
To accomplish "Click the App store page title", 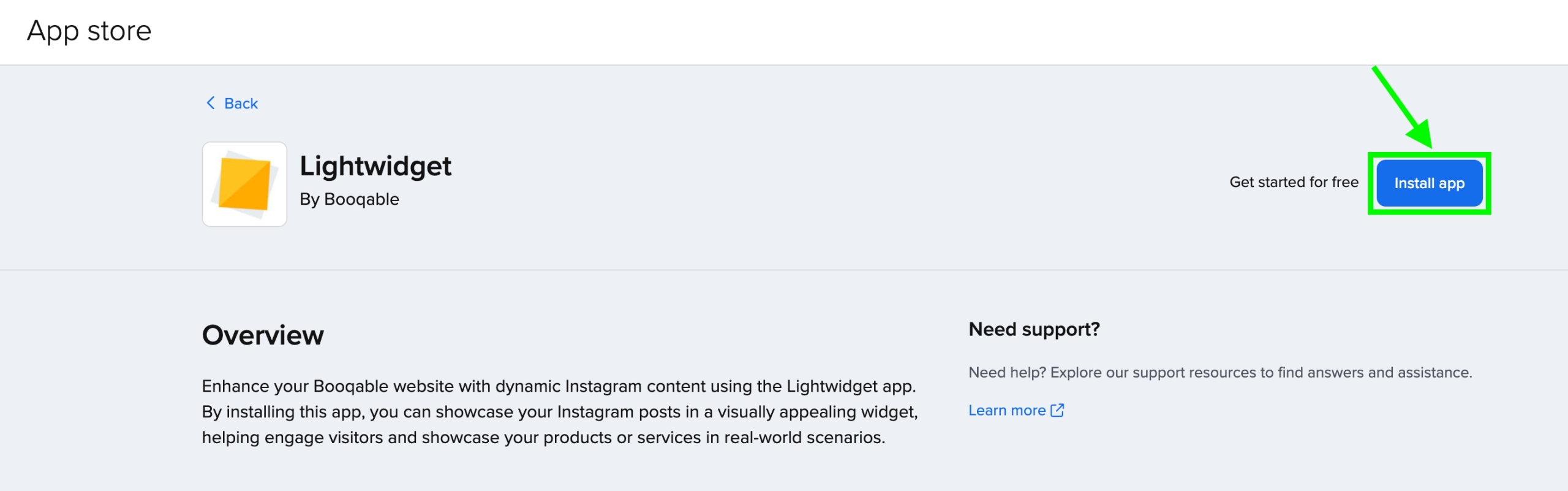I will coord(88,31).
